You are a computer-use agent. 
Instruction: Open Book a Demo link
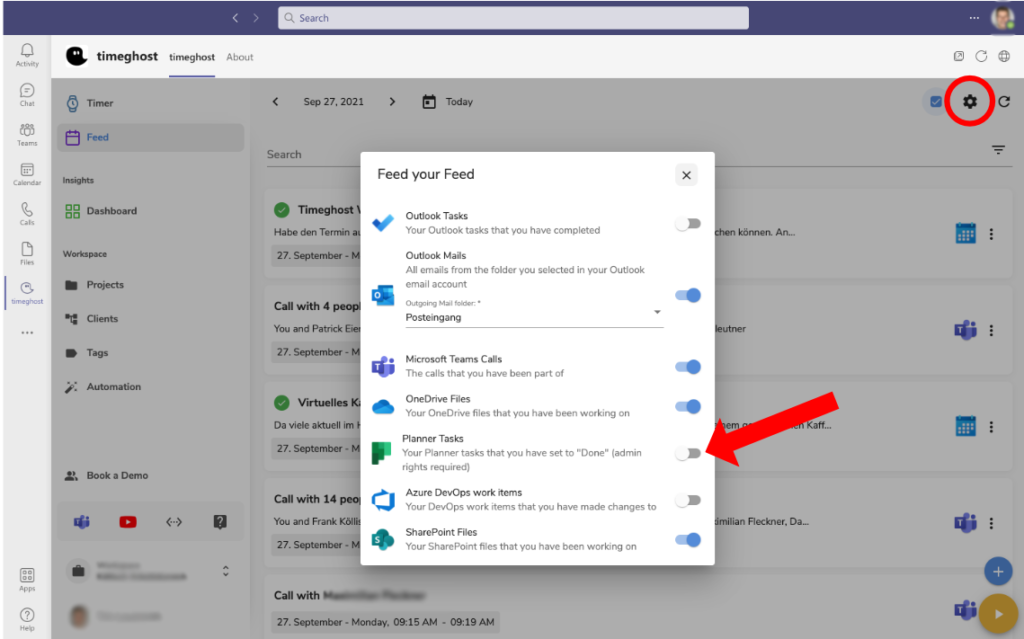click(x=112, y=475)
